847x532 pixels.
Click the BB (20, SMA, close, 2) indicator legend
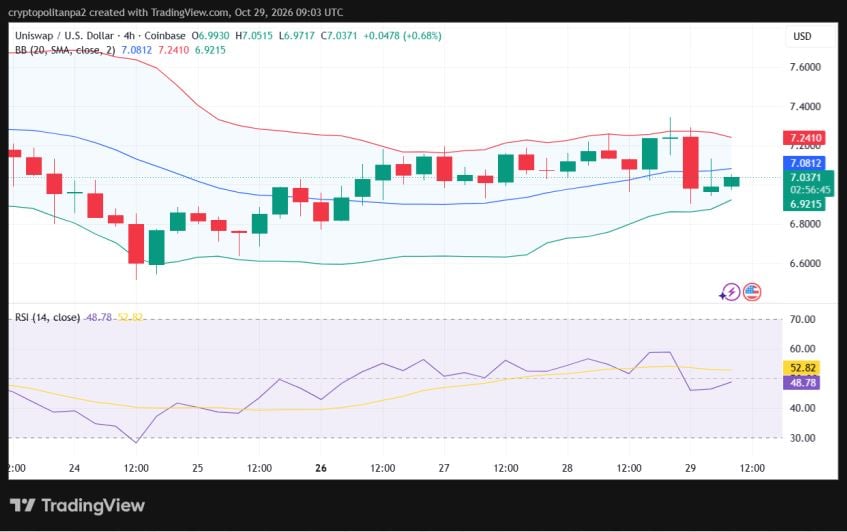(65, 50)
